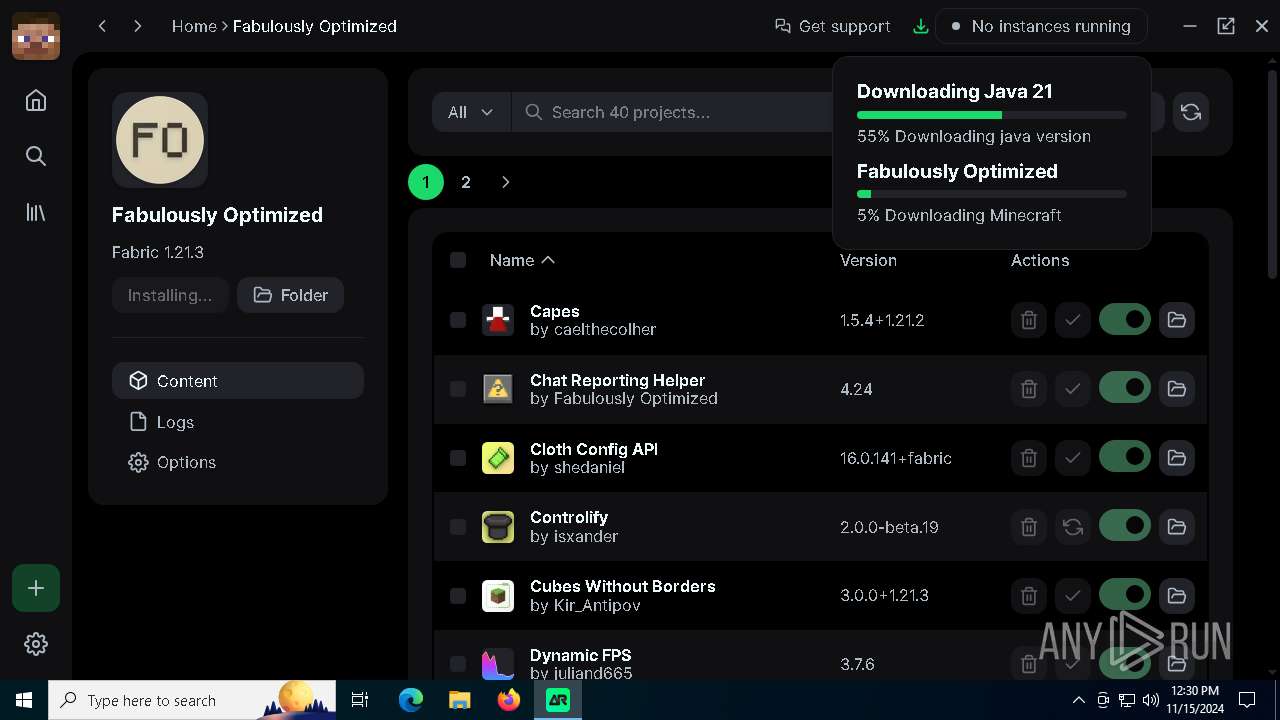Viewport: 1280px width, 720px height.
Task: Open app settings gear in sidebar
Action: pyautogui.click(x=36, y=644)
